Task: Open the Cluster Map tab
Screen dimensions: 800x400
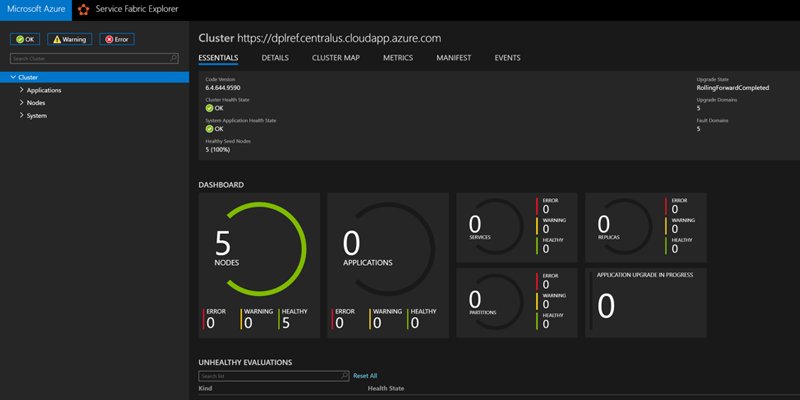Action: pos(336,58)
